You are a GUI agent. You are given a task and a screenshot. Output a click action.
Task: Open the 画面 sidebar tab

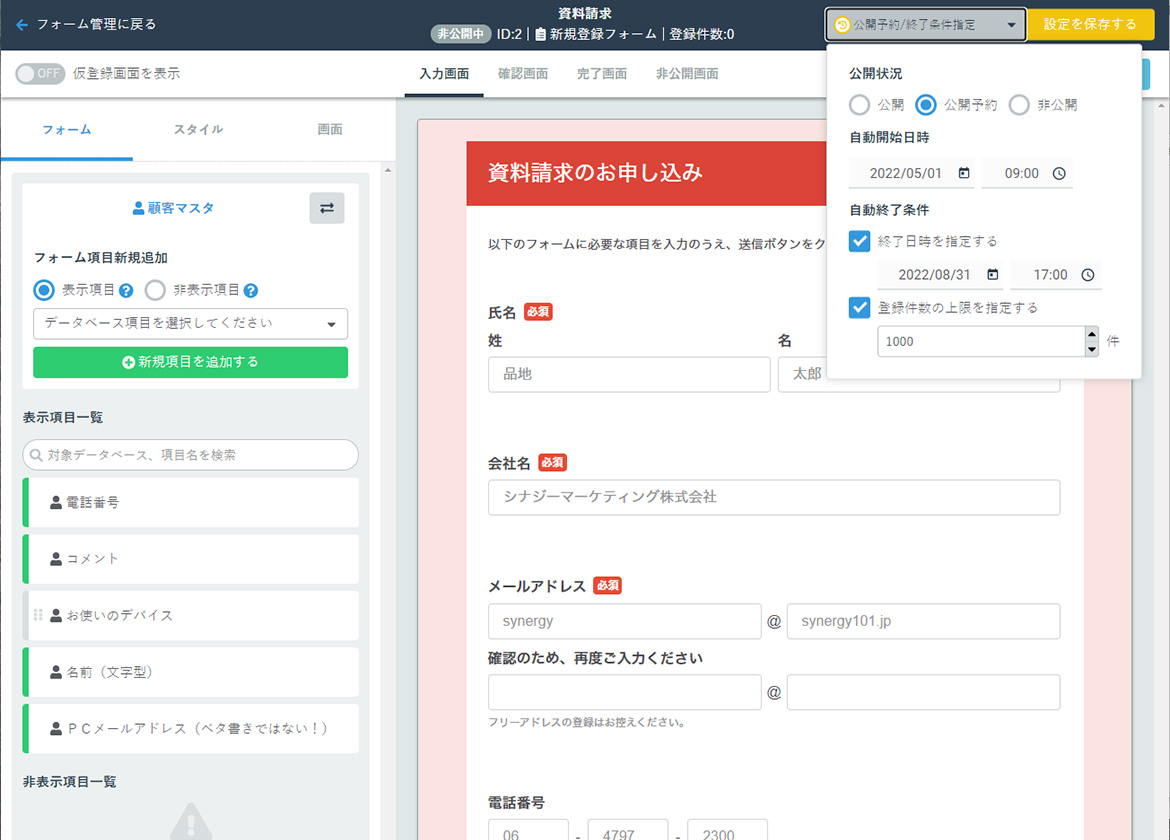pos(330,130)
